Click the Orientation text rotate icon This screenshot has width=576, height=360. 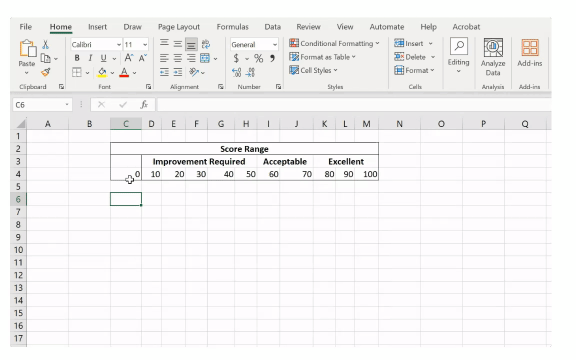coord(194,72)
